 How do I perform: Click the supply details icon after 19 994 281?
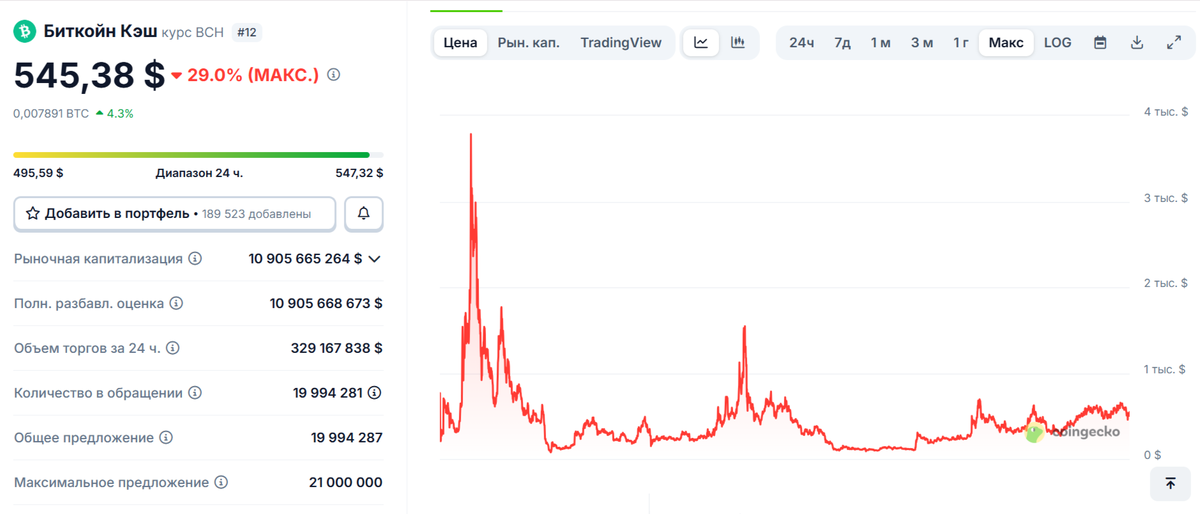click(375, 393)
